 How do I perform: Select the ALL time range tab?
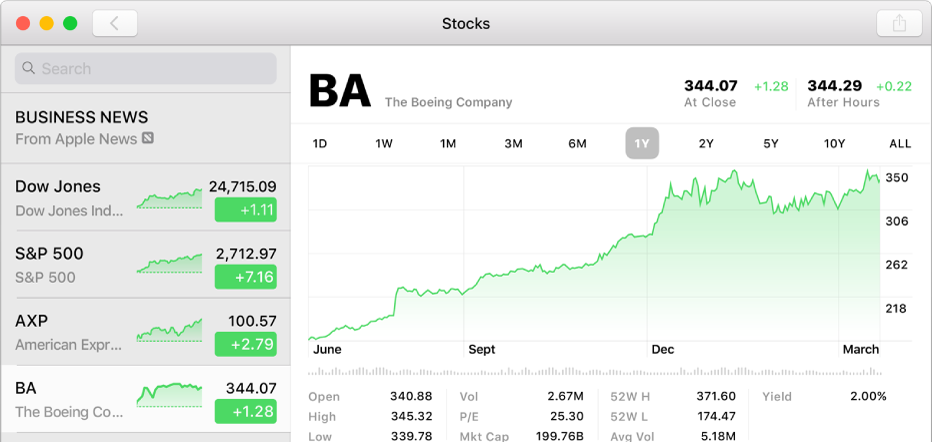pos(899,144)
